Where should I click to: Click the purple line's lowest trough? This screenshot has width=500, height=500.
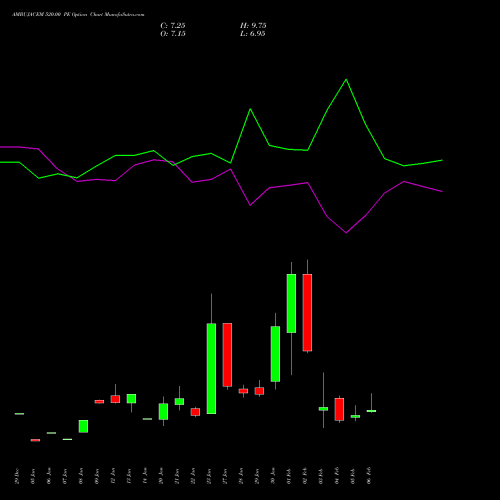coord(346,233)
